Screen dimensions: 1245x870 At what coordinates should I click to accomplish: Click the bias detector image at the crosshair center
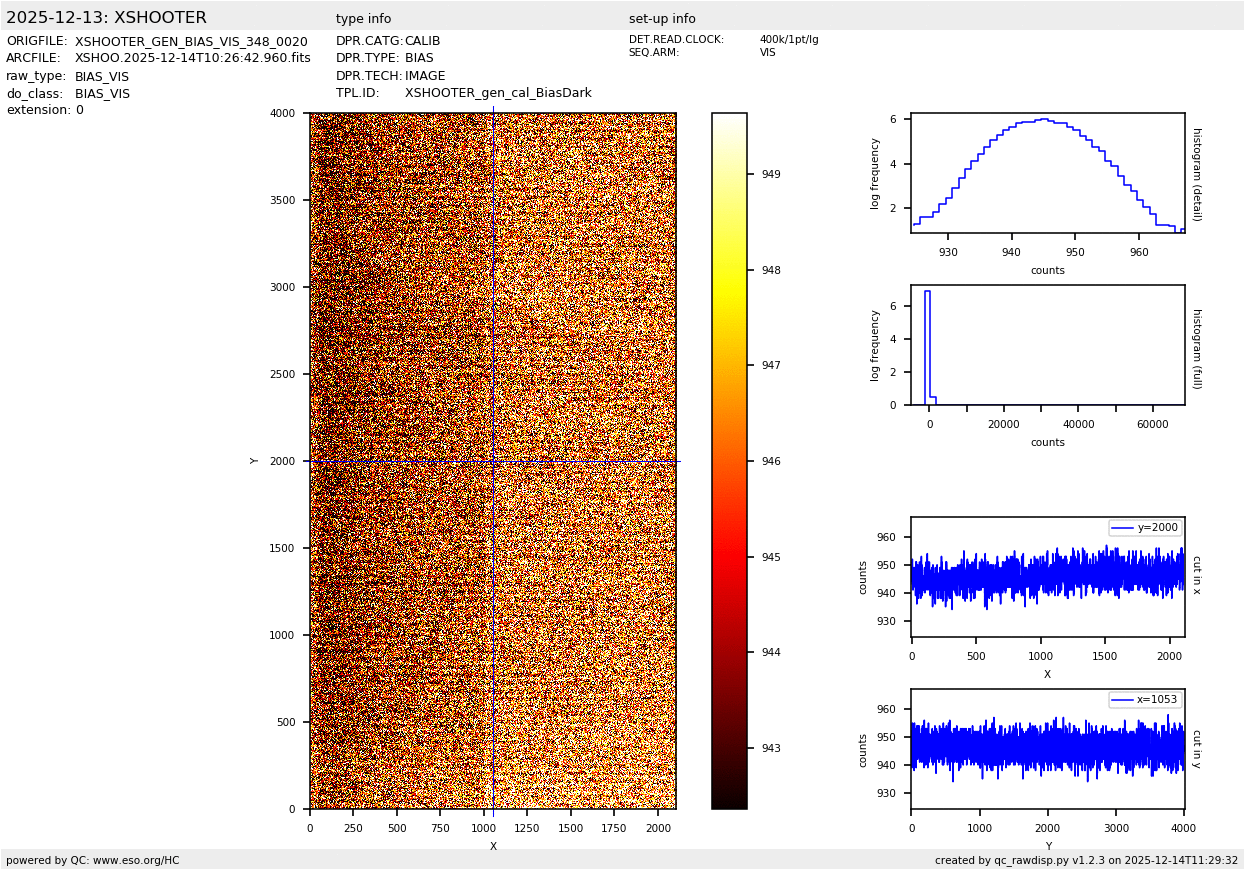point(493,461)
